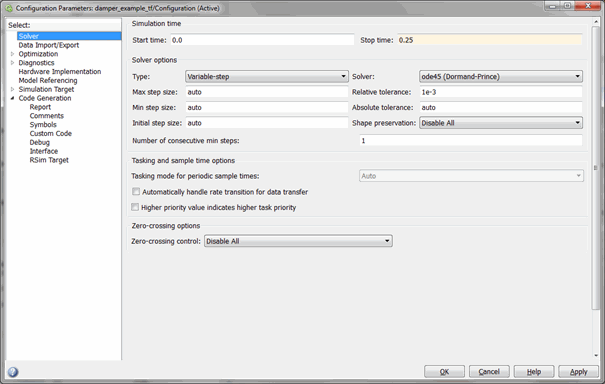Click the OK button
Viewport: 605px width, 384px height.
click(444, 372)
